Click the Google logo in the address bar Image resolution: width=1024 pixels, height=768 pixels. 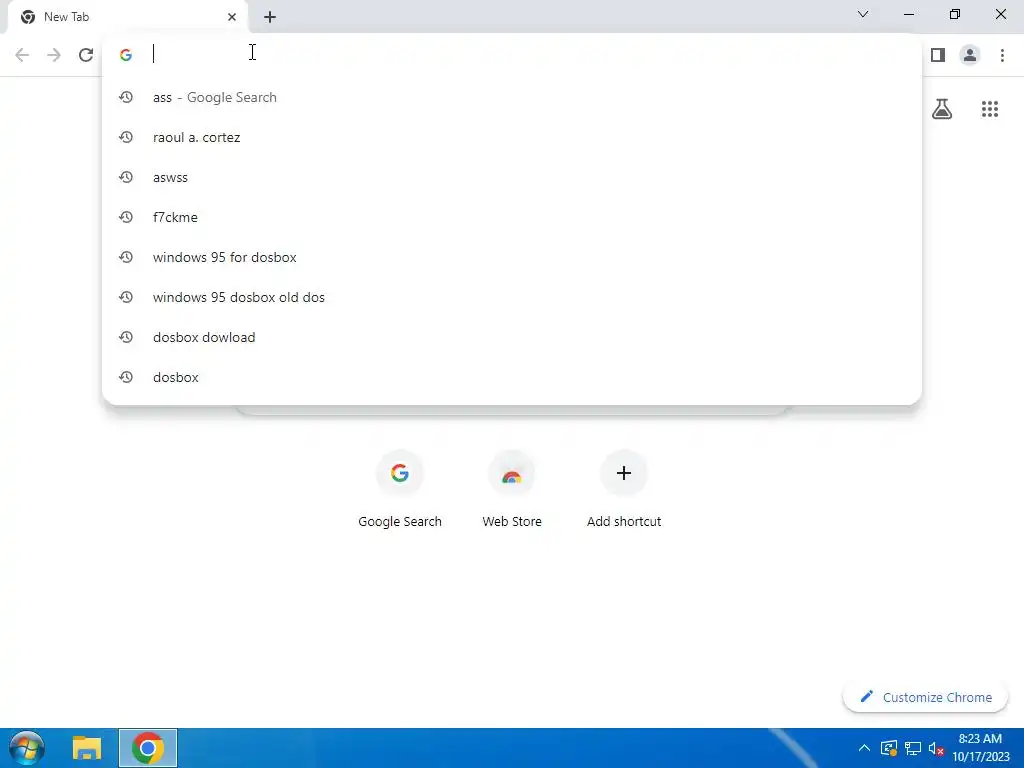coord(126,55)
